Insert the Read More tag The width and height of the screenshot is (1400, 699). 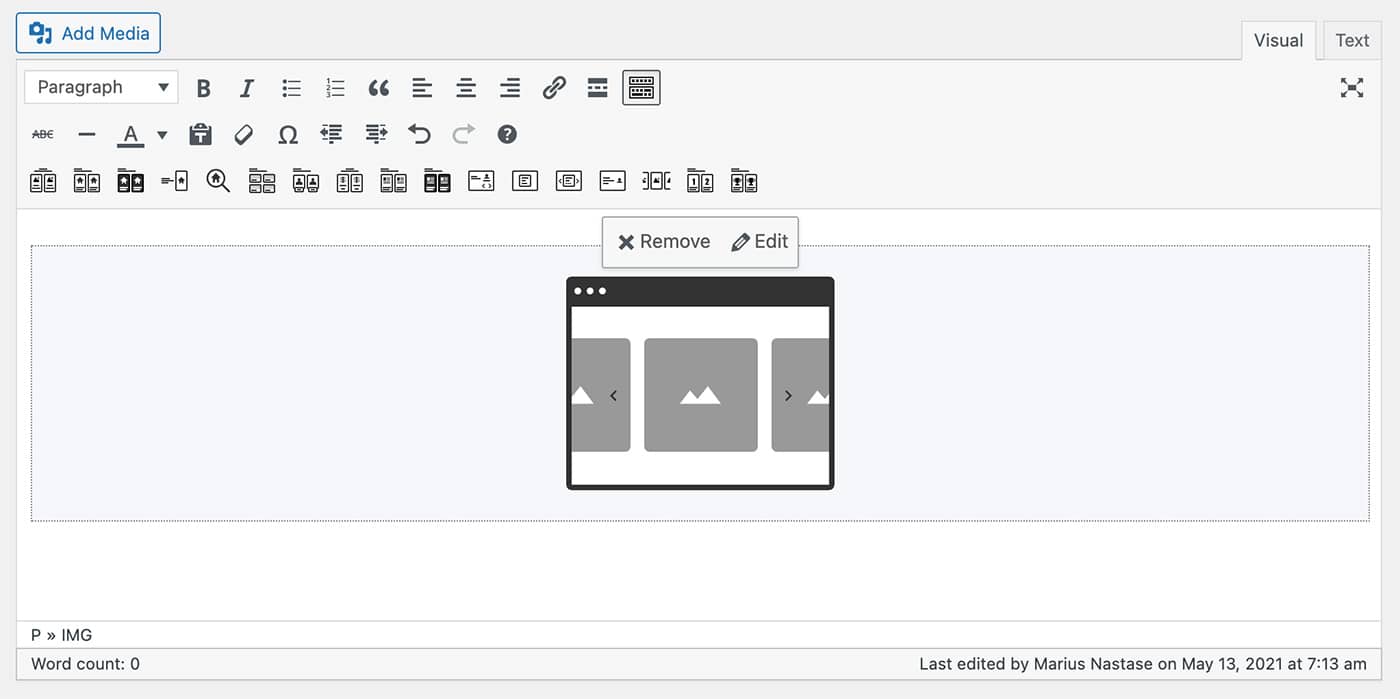(x=597, y=88)
